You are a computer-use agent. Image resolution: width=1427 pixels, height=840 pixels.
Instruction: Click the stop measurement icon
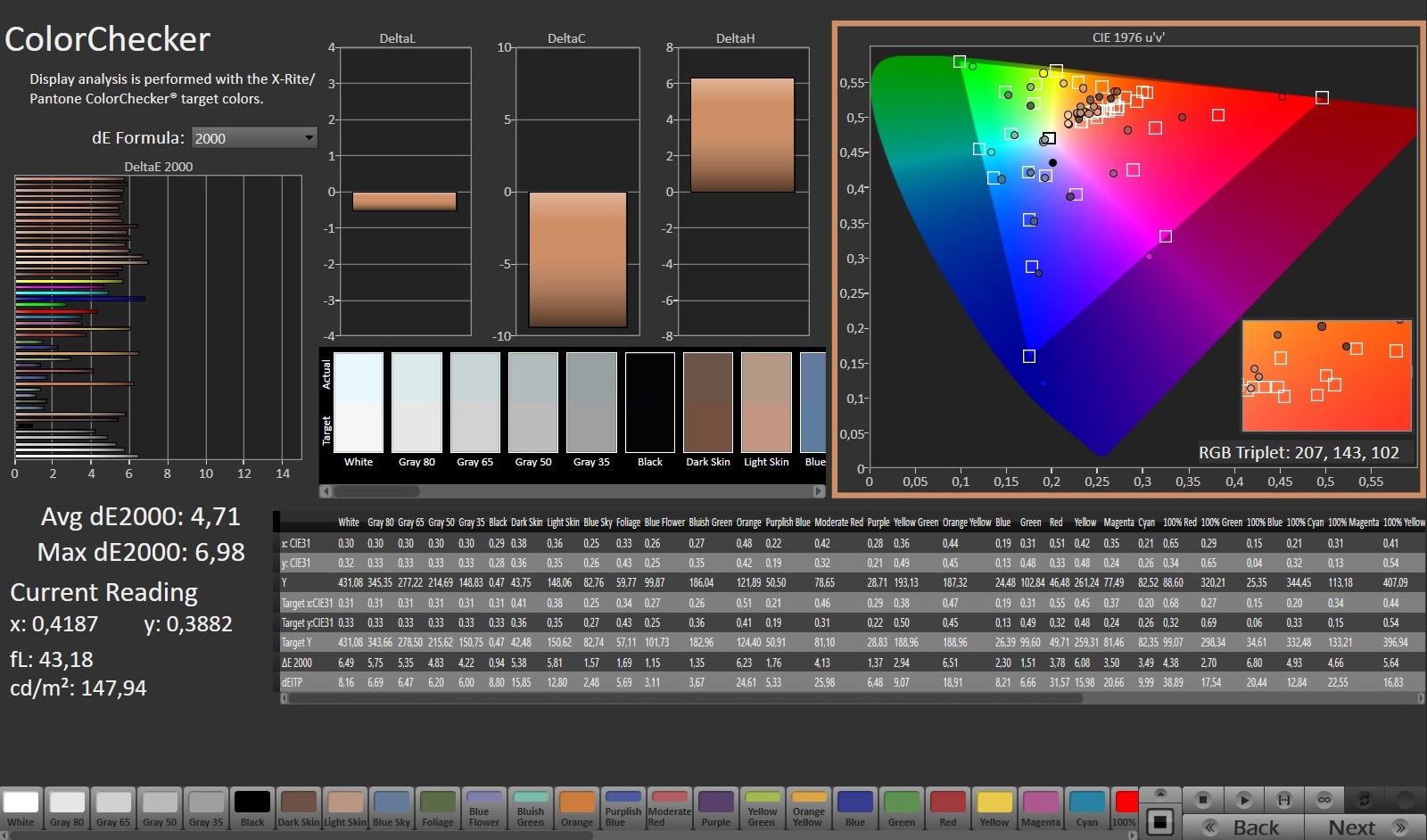click(x=1202, y=800)
